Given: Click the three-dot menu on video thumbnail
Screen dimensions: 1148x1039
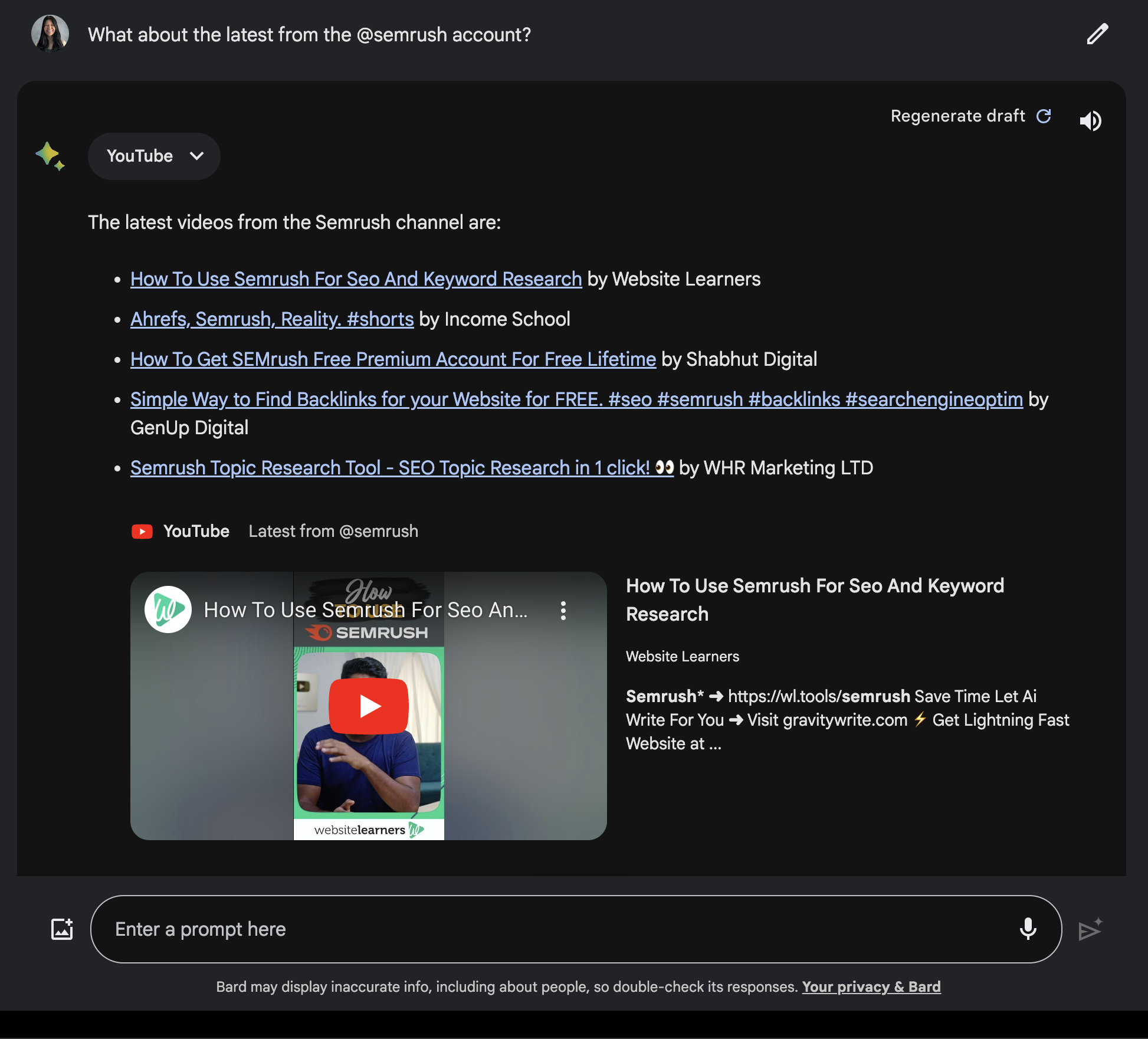Looking at the screenshot, I should pos(566,609).
